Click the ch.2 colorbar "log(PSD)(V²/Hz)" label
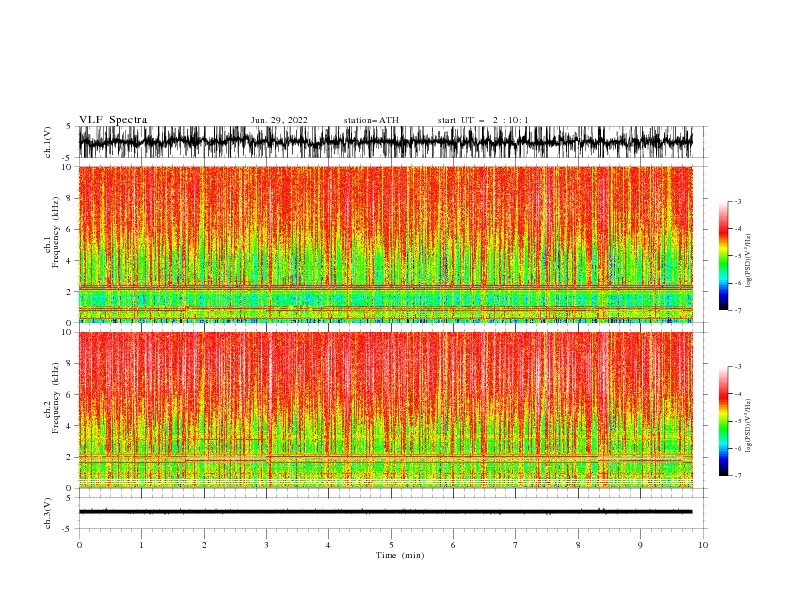Image resolution: width=792 pixels, height=612 pixels. 749,425
